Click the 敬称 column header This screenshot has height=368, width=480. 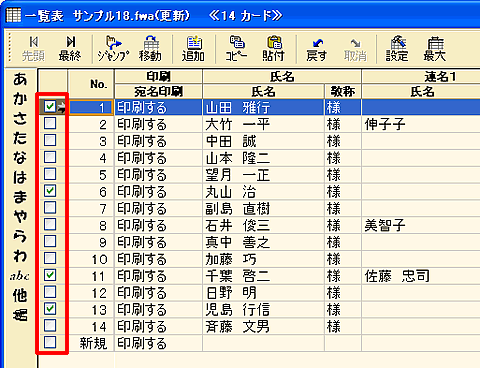pyautogui.click(x=343, y=91)
